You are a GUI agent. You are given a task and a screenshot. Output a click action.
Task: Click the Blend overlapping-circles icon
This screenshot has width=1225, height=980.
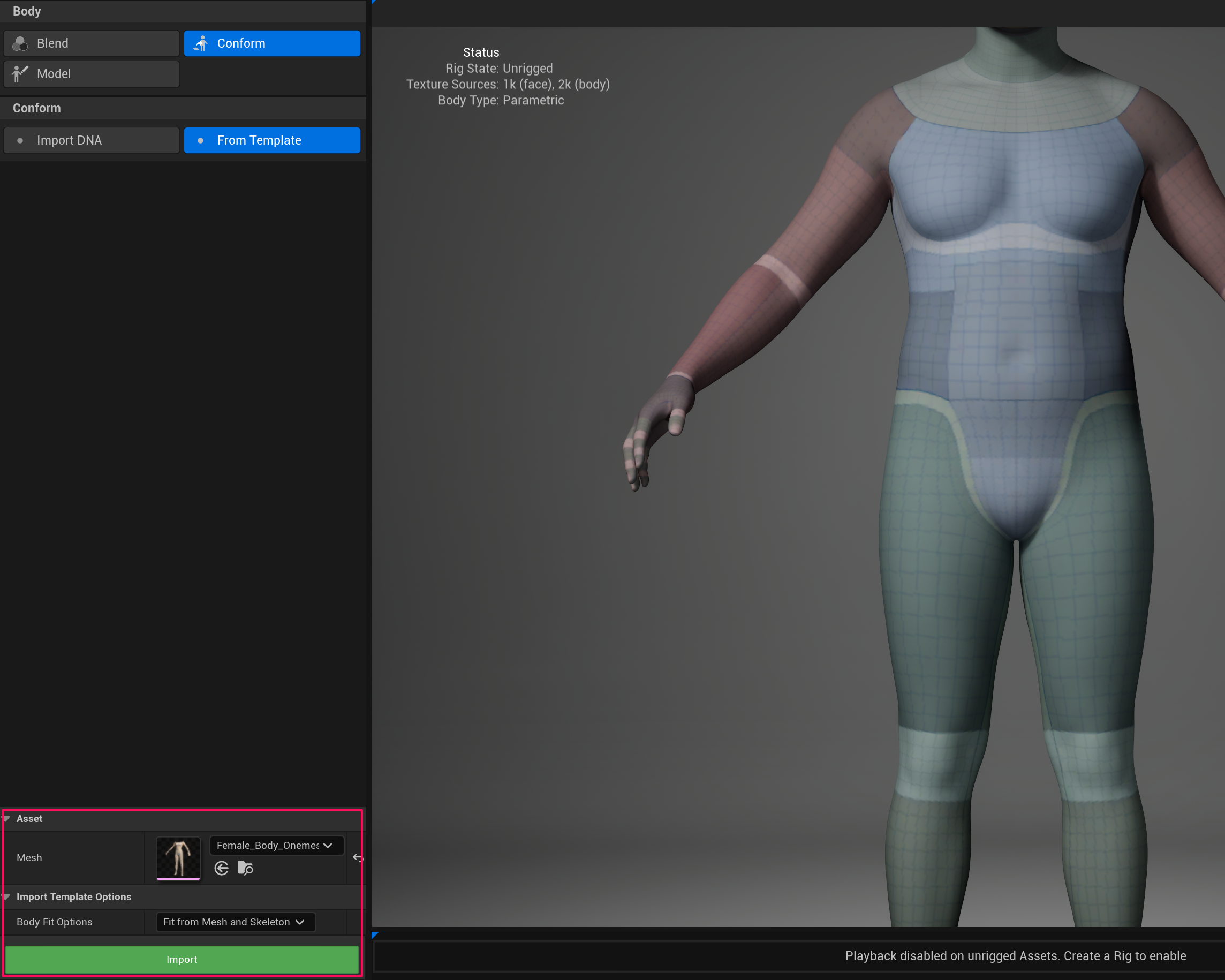(20, 43)
